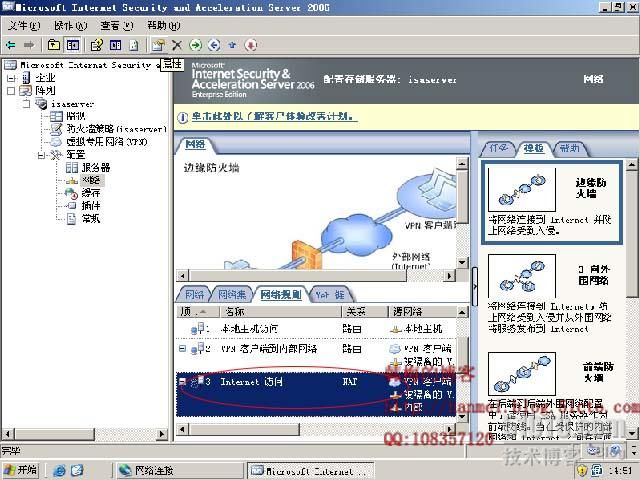Collapse the VPN 客户端到内部网络 rule row
Screen dimensions: 640x480
pos(182,349)
